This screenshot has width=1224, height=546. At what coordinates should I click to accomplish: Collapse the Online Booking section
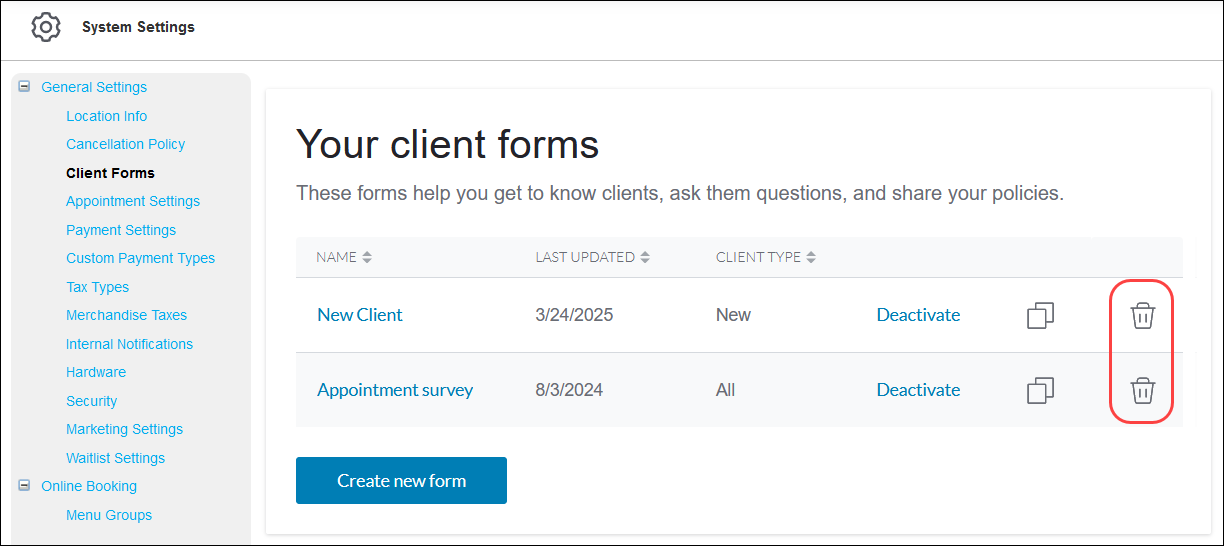pyautogui.click(x=24, y=486)
